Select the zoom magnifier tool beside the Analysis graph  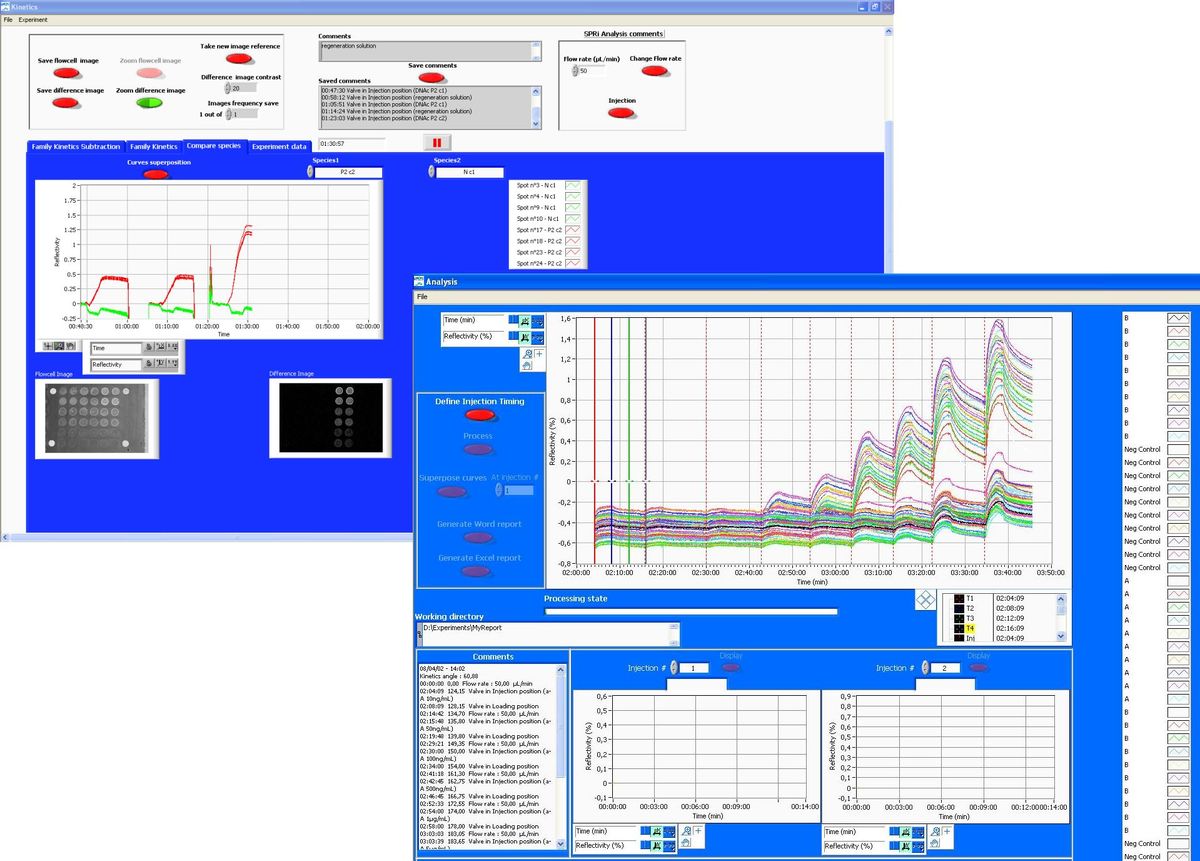point(527,354)
